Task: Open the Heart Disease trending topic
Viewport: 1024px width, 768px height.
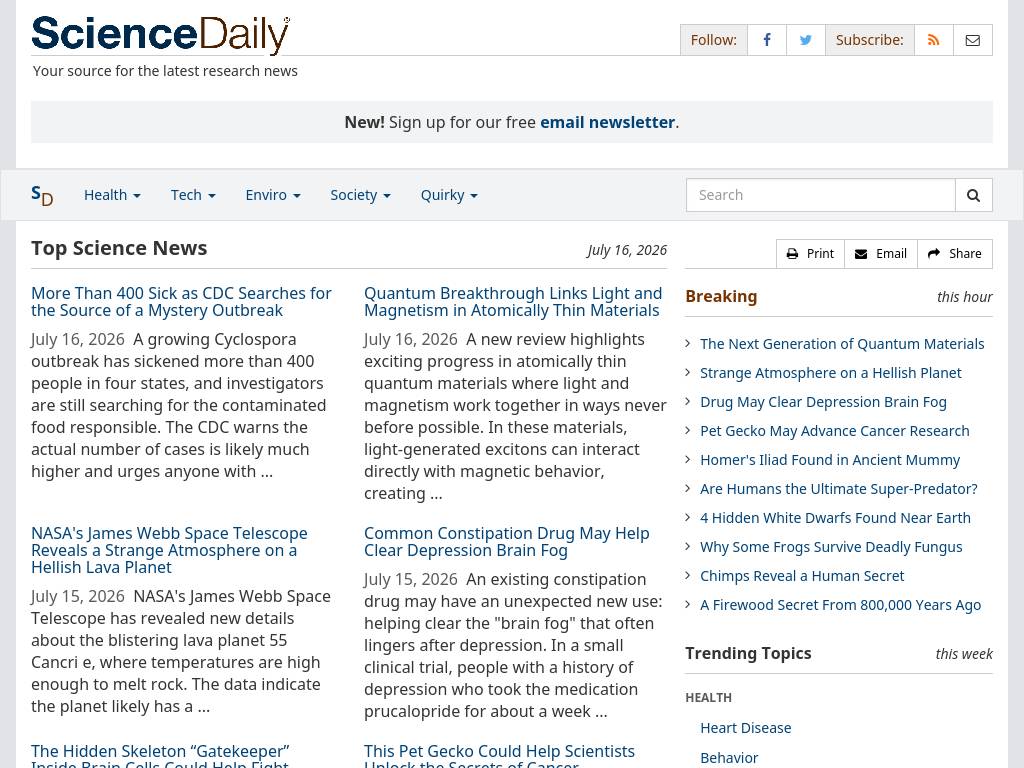Action: [746, 728]
